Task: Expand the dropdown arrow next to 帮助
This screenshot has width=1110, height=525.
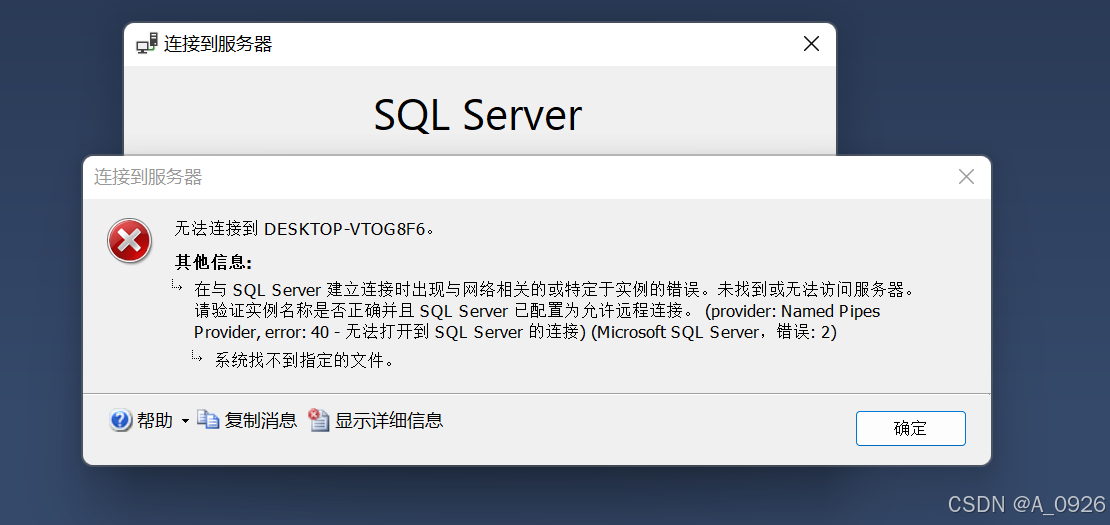Action: 185,421
